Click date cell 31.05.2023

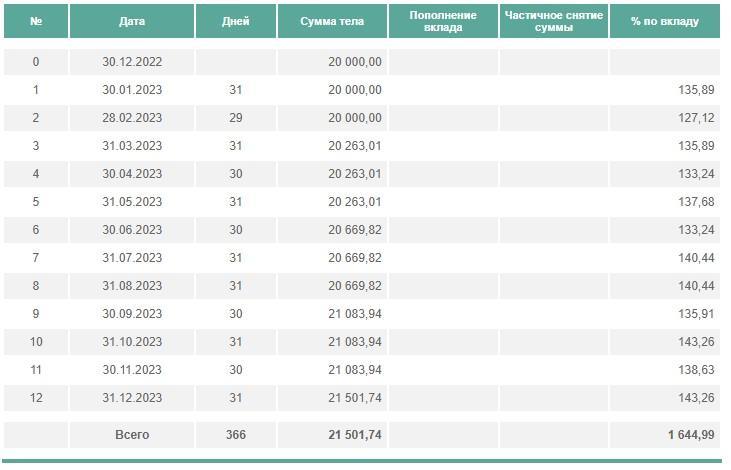132,202
